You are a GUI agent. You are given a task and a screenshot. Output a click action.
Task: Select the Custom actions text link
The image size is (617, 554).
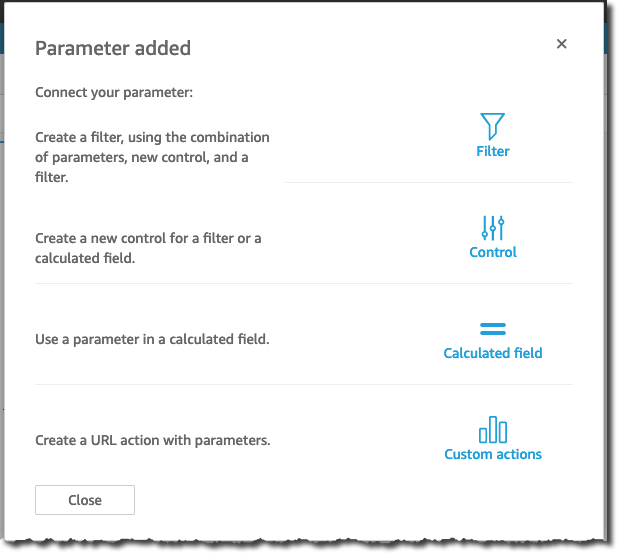493,454
